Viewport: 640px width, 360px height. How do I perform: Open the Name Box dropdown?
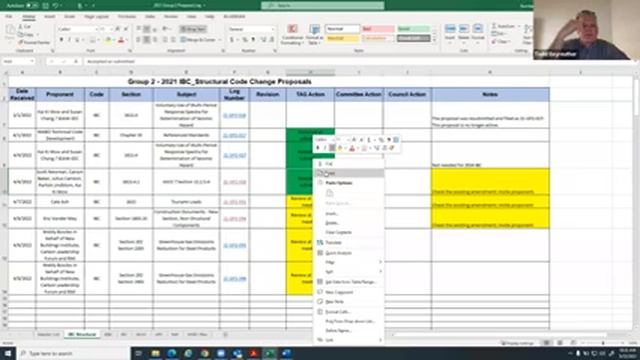click(31, 61)
